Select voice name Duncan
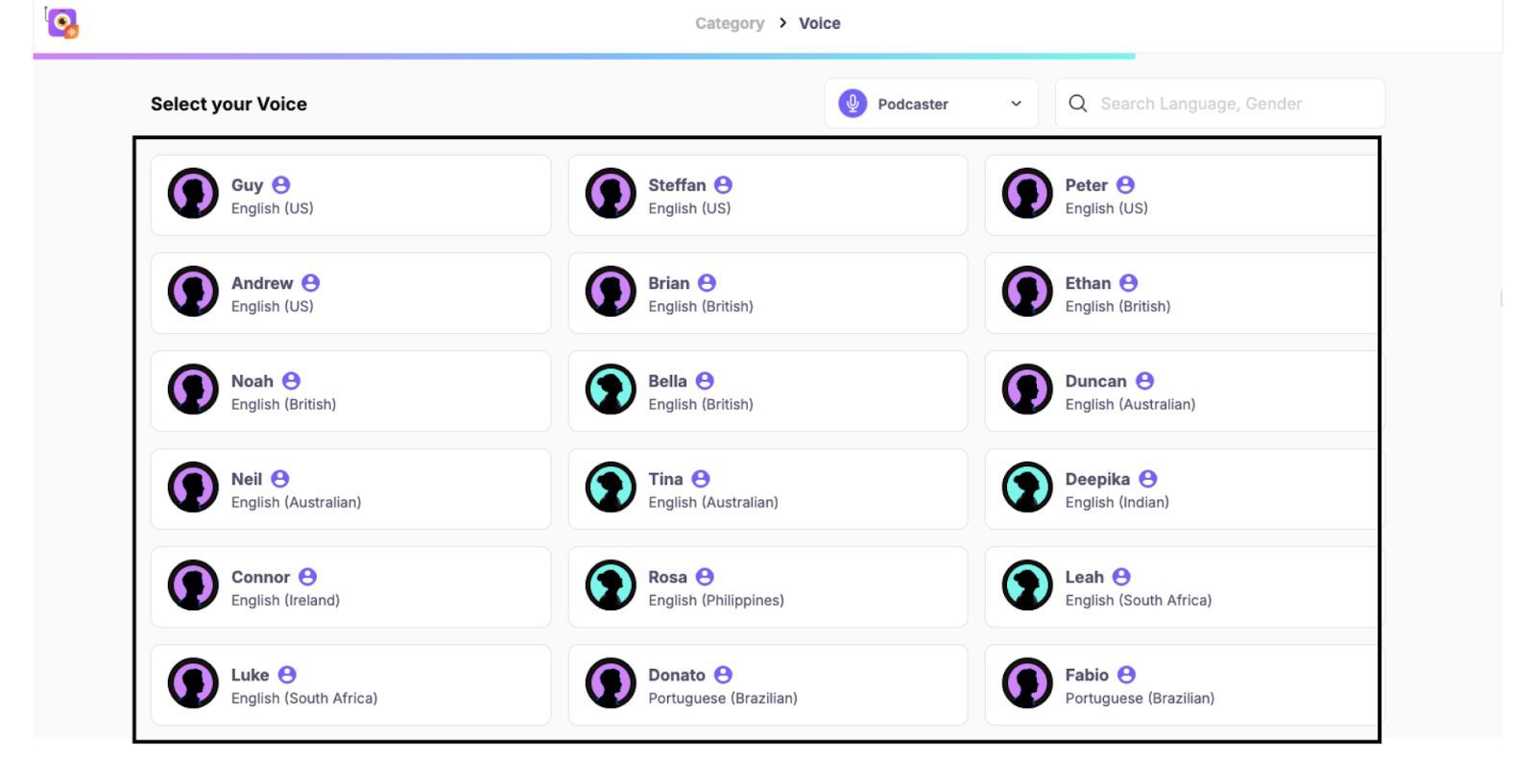1536x784 pixels. [1096, 381]
